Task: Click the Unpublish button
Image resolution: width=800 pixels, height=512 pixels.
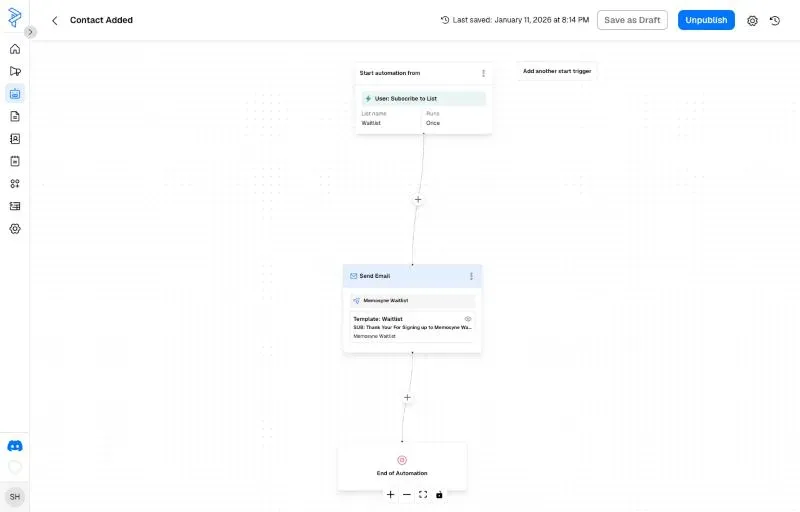Action: (706, 20)
